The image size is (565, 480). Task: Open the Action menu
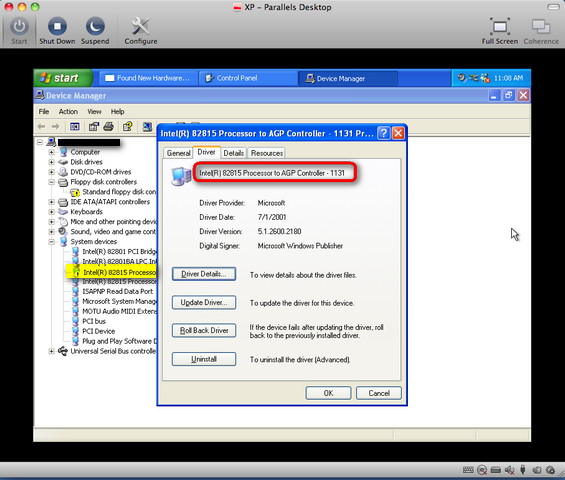pos(68,112)
